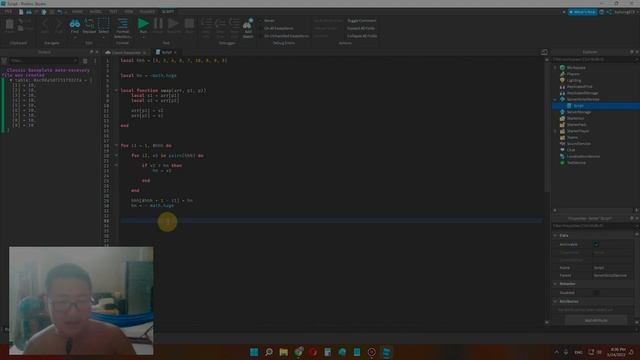The image size is (640, 360).
Task: Open the MODEL ribbon tab
Action: [95, 12]
